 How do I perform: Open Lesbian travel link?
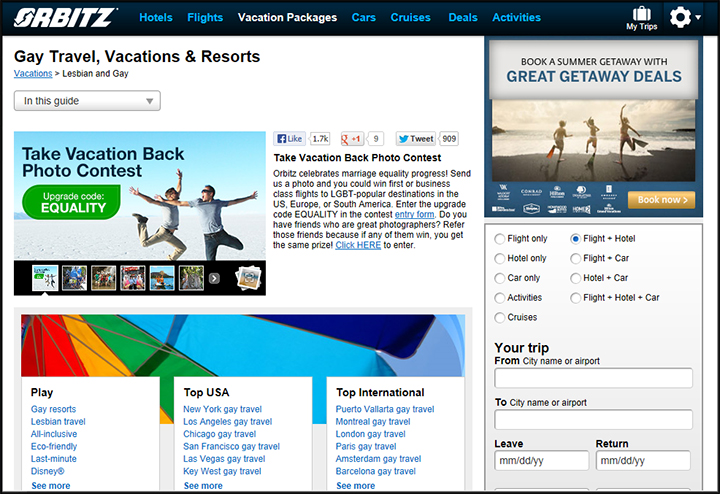(x=58, y=421)
